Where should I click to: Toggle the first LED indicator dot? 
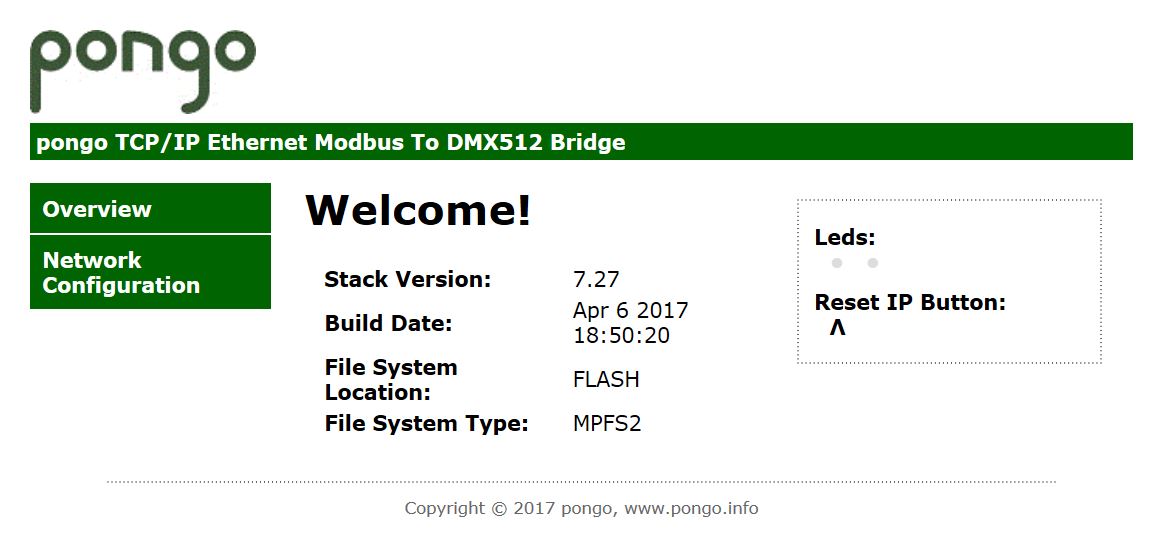pos(837,263)
